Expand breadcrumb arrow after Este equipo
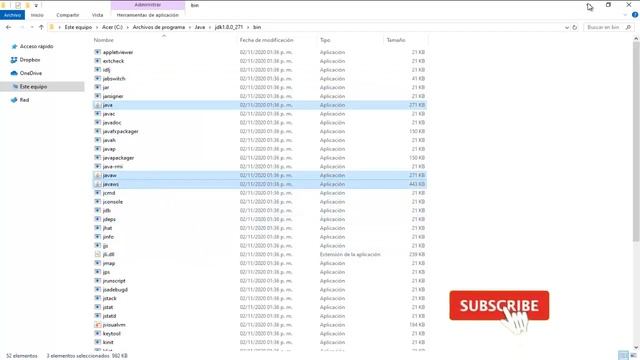The width and height of the screenshot is (640, 360). click(97, 27)
